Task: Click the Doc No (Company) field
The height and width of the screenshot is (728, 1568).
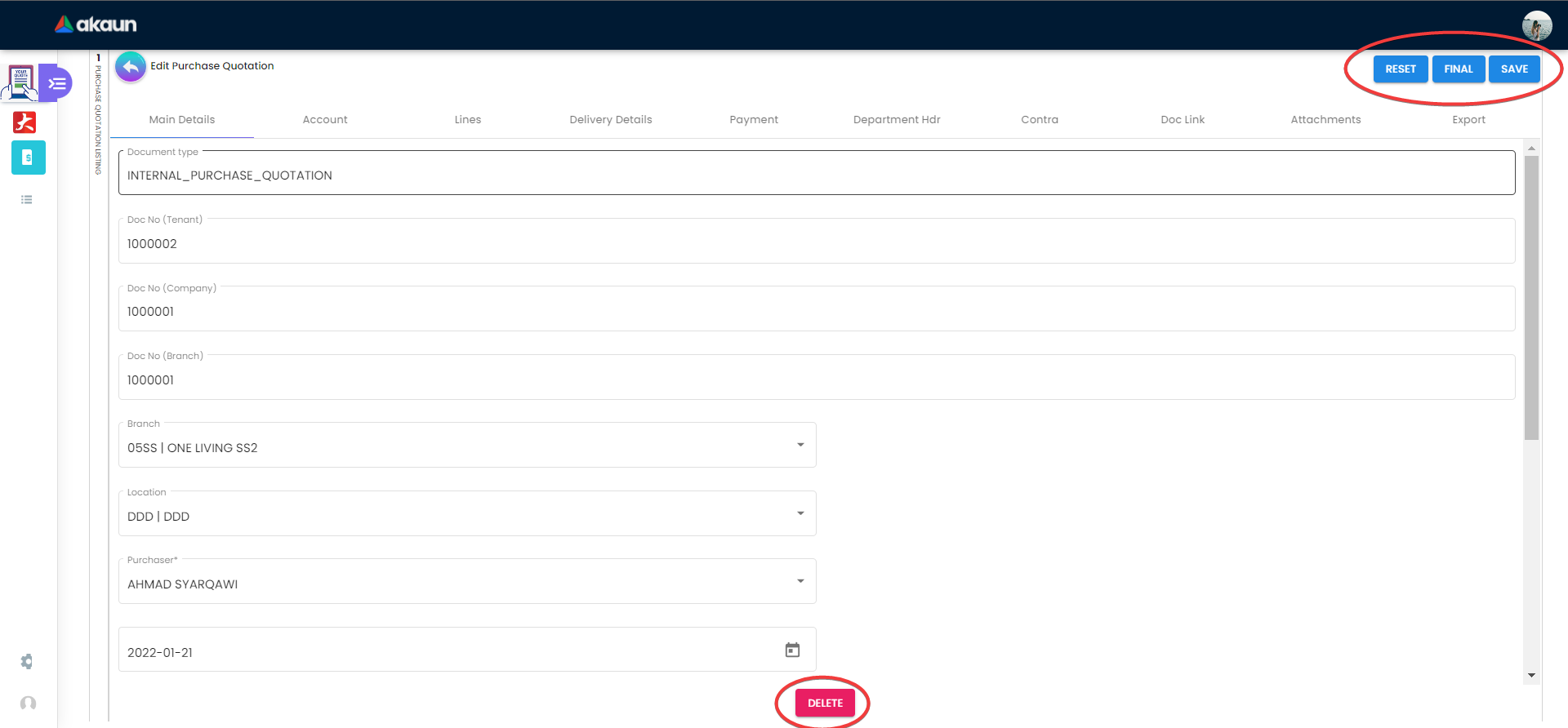Action: [817, 309]
